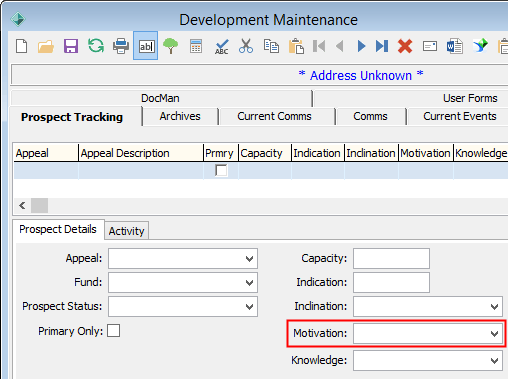Print using the printer icon
The width and height of the screenshot is (508, 379).
[x=121, y=46]
